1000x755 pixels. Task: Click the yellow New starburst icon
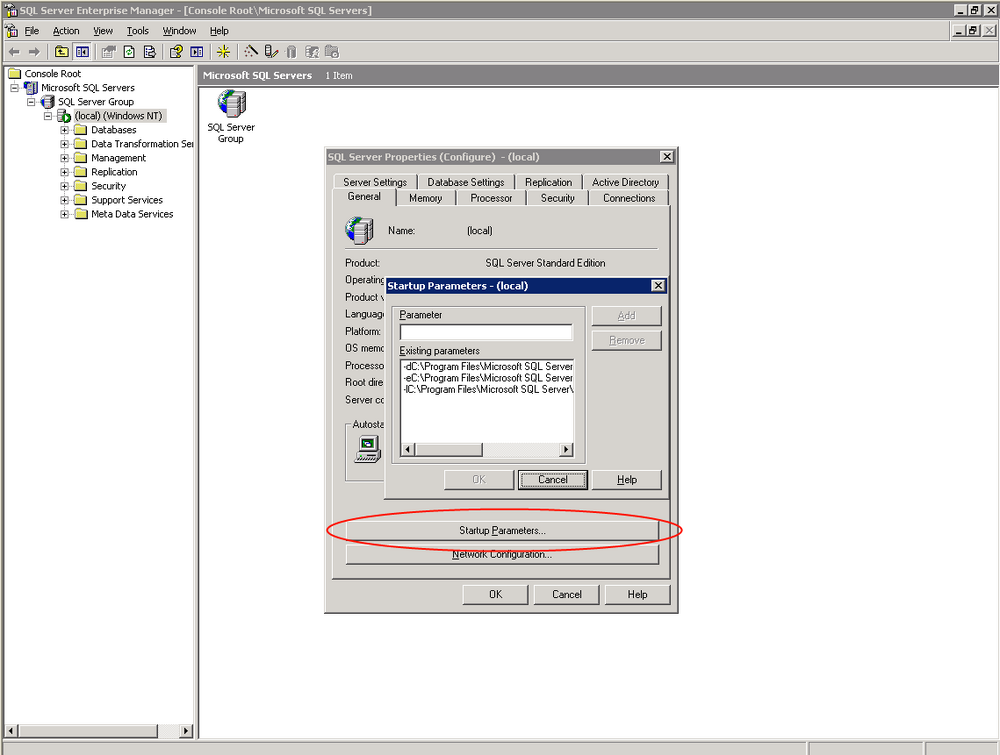point(223,52)
